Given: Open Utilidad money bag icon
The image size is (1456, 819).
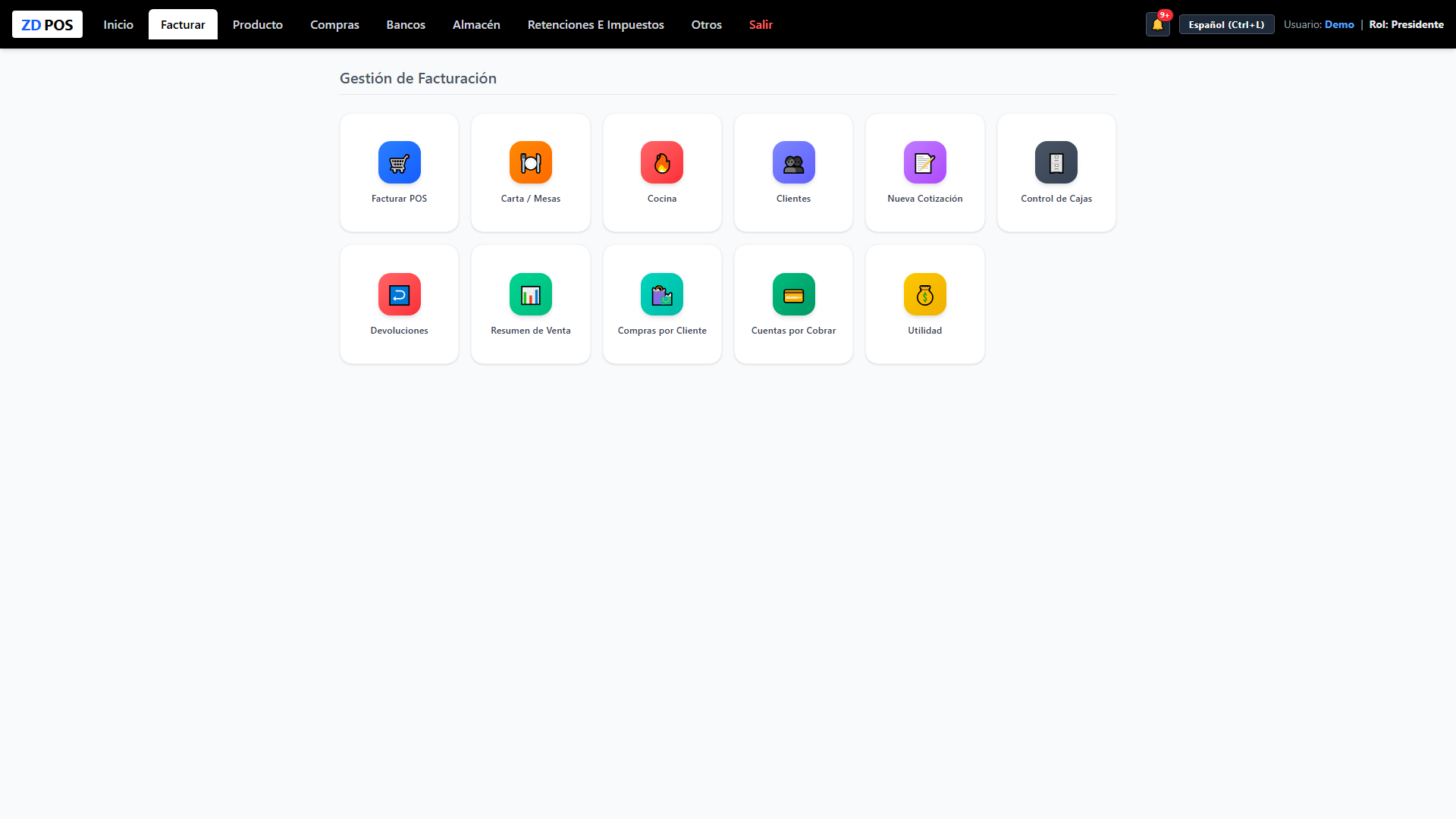Looking at the screenshot, I should pyautogui.click(x=925, y=294).
